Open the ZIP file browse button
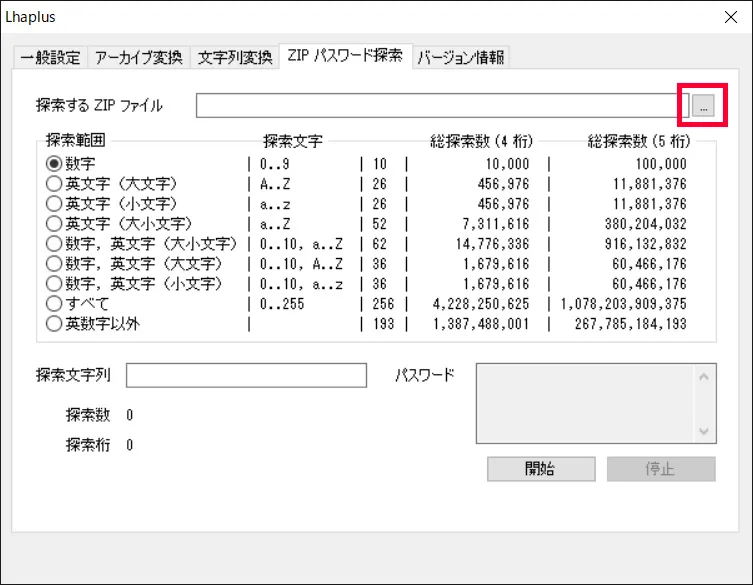 coord(704,105)
